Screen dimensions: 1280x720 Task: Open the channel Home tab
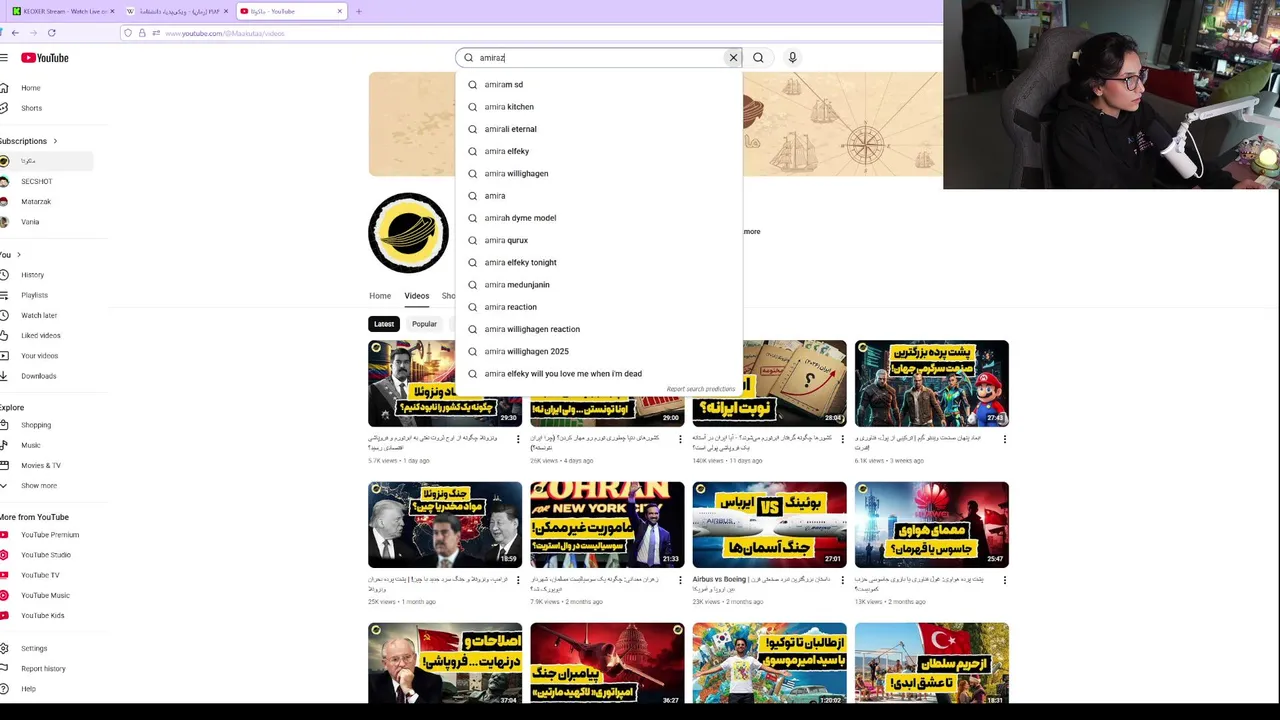[x=380, y=296]
